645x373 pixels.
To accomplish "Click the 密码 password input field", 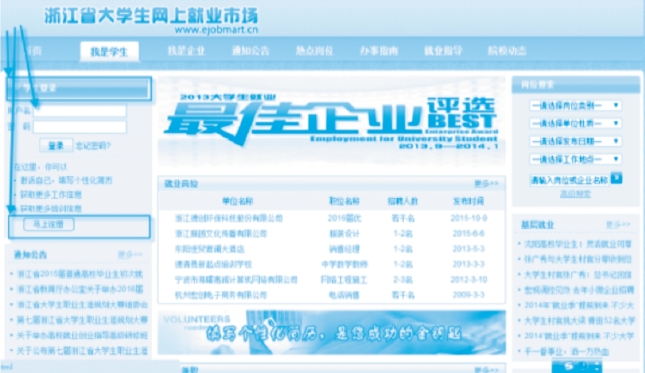I will [x=80, y=127].
